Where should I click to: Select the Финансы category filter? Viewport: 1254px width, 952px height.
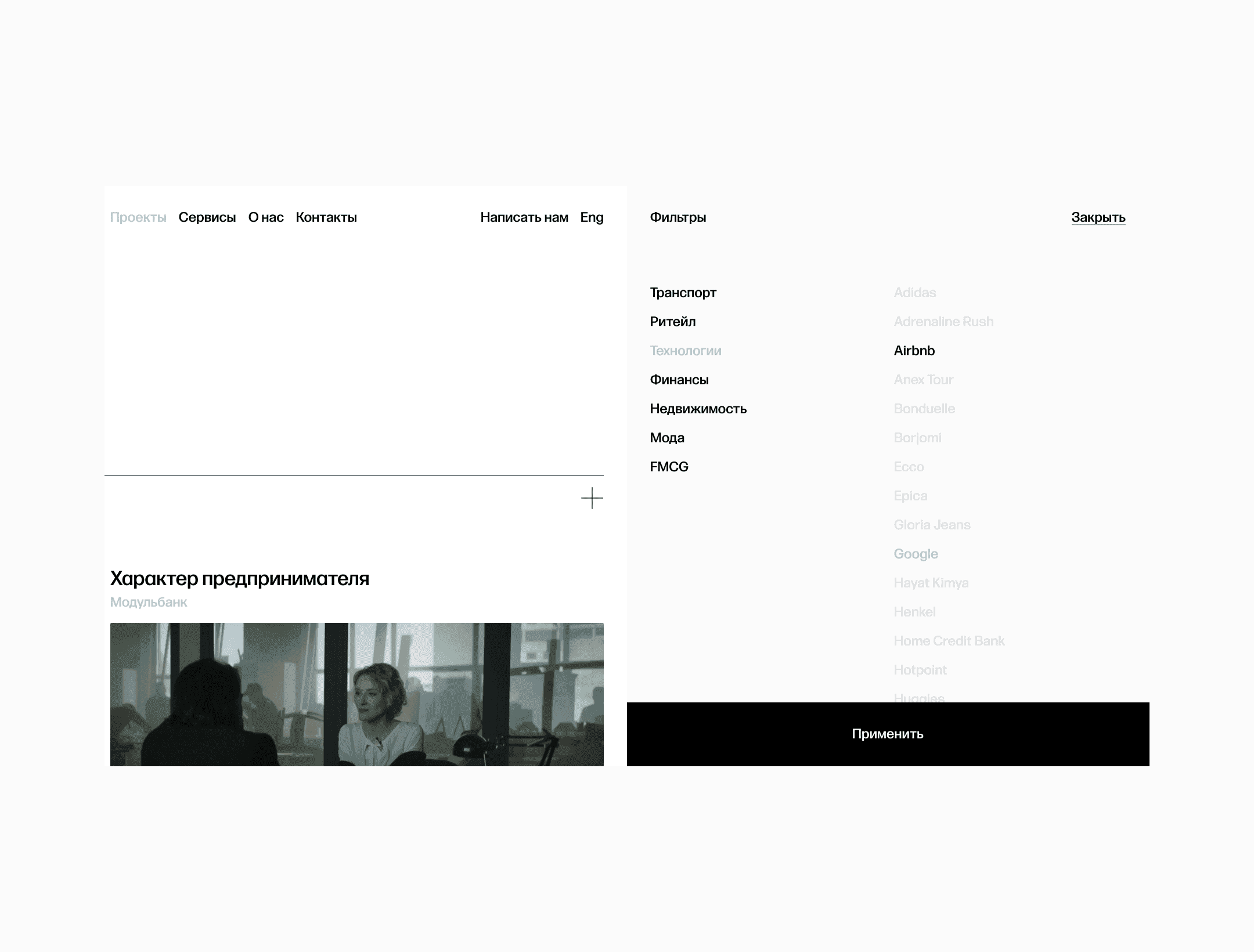[679, 380]
